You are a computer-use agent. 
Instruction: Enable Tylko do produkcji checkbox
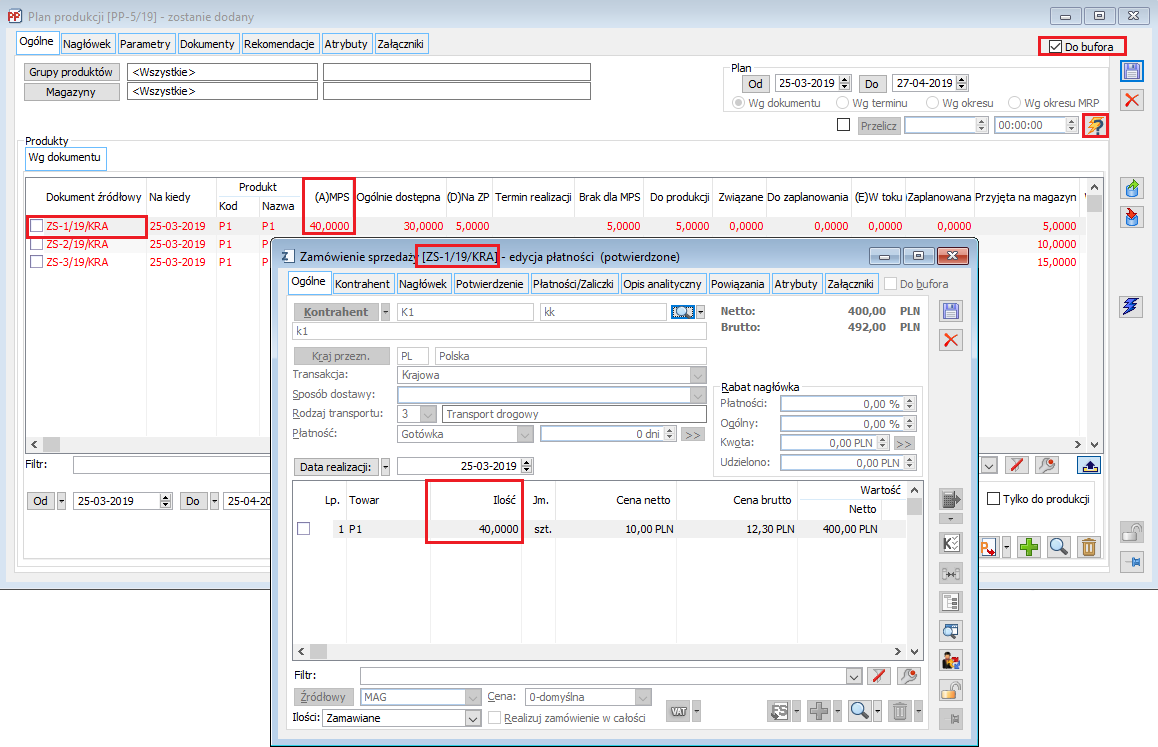point(994,499)
